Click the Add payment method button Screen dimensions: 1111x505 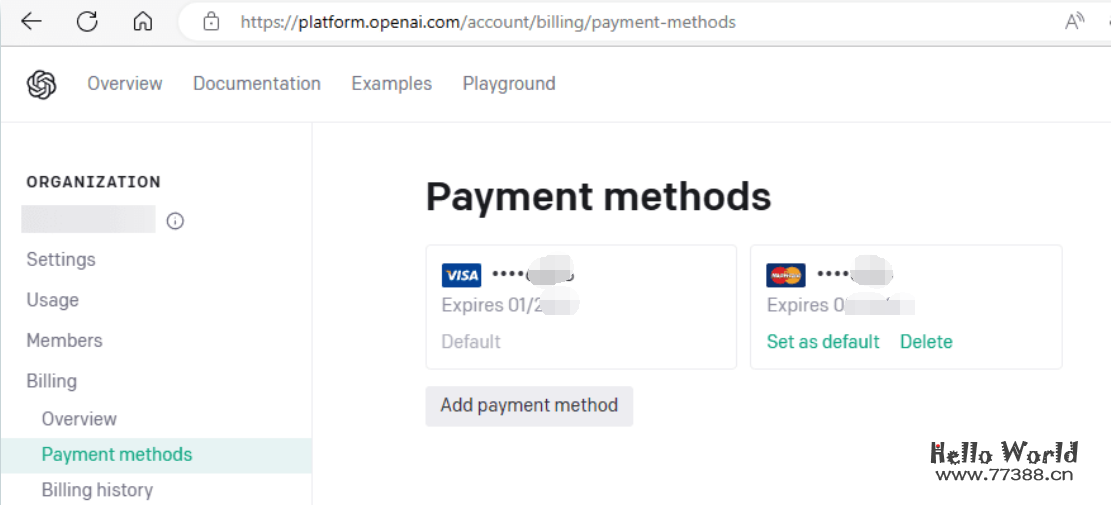529,406
